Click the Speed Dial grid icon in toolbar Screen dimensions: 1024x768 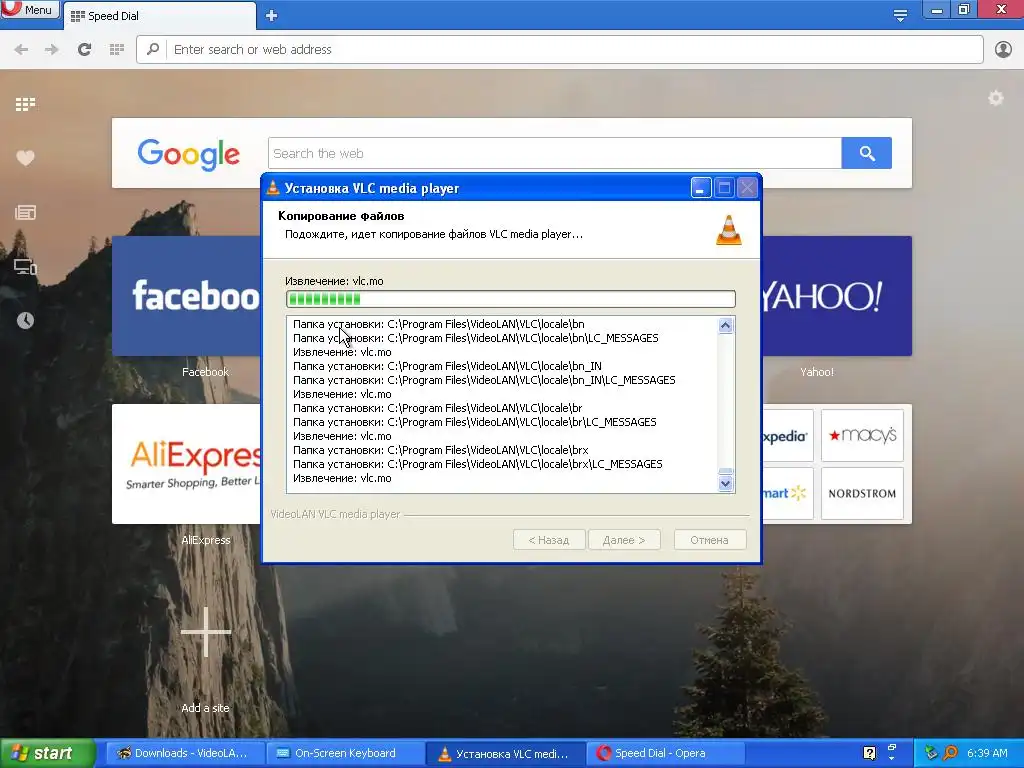(117, 50)
